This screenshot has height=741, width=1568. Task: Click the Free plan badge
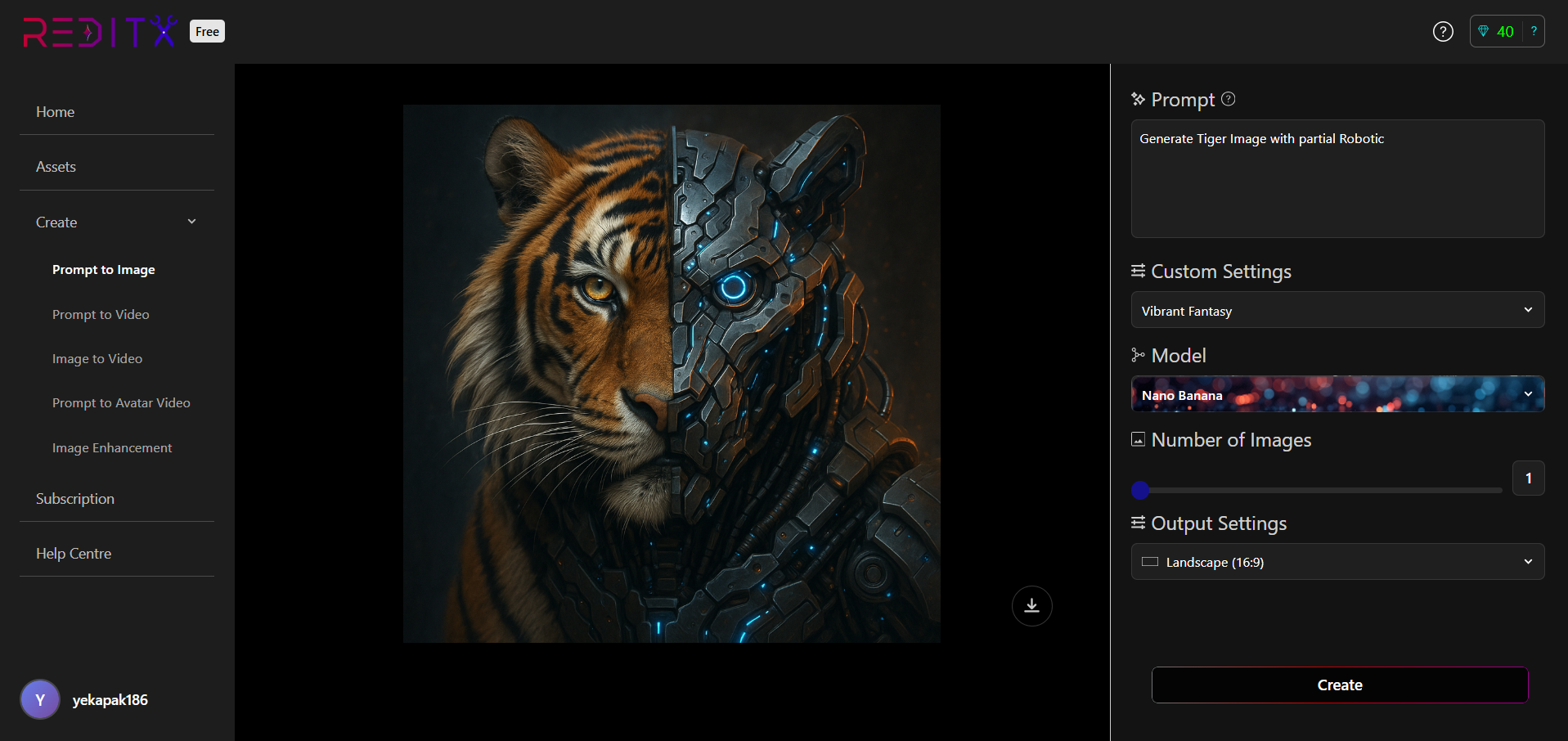click(x=207, y=32)
